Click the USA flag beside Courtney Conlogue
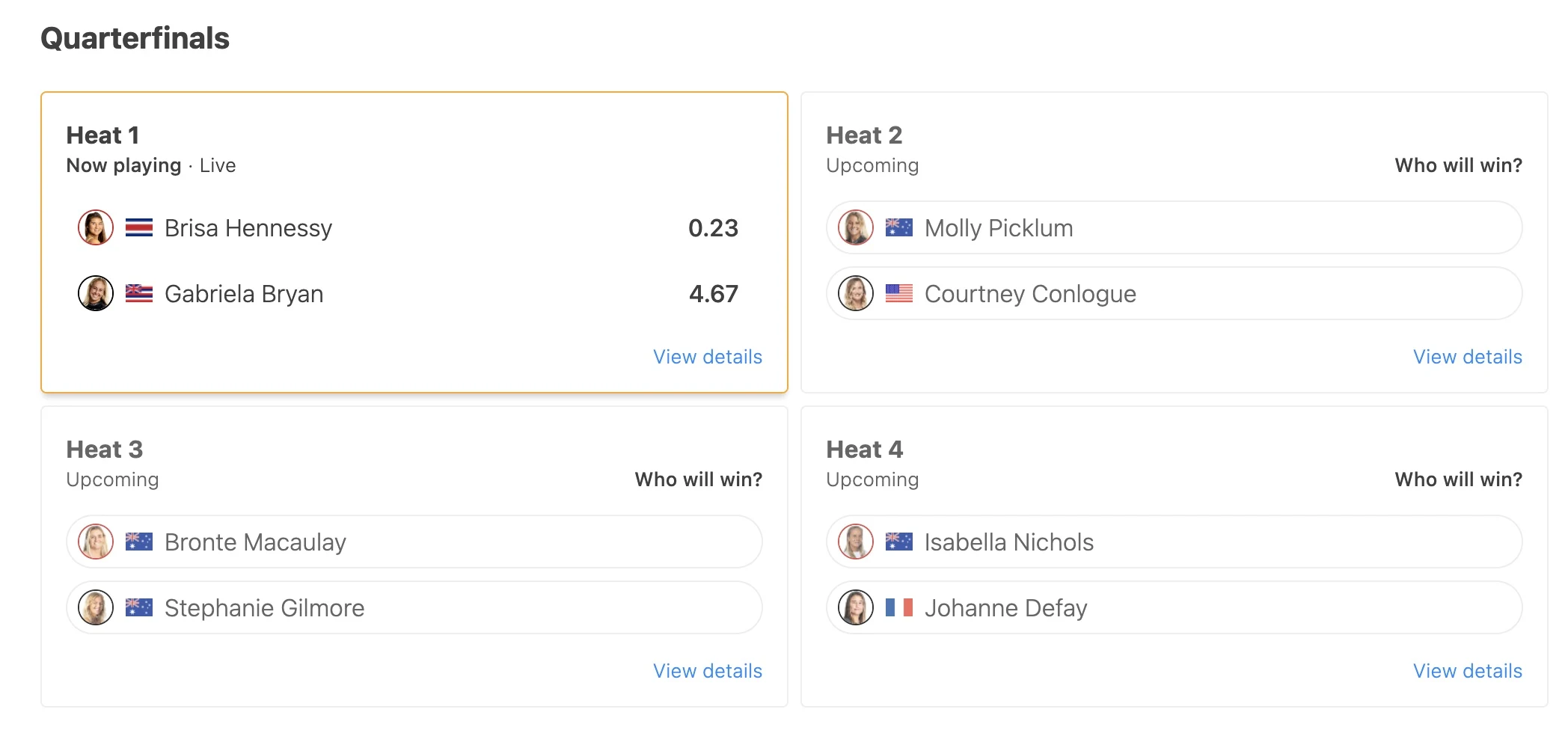This screenshot has height=748, width=1568. tap(898, 293)
